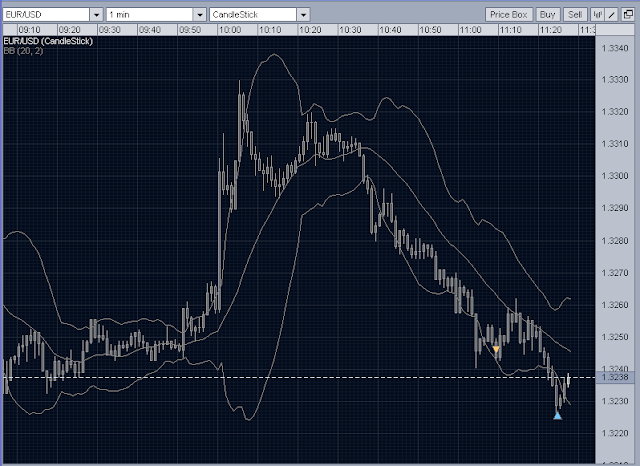Screen dimensions: 640x466
Task: Open the 1 min timeframe dropdown arrow
Action: point(200,15)
